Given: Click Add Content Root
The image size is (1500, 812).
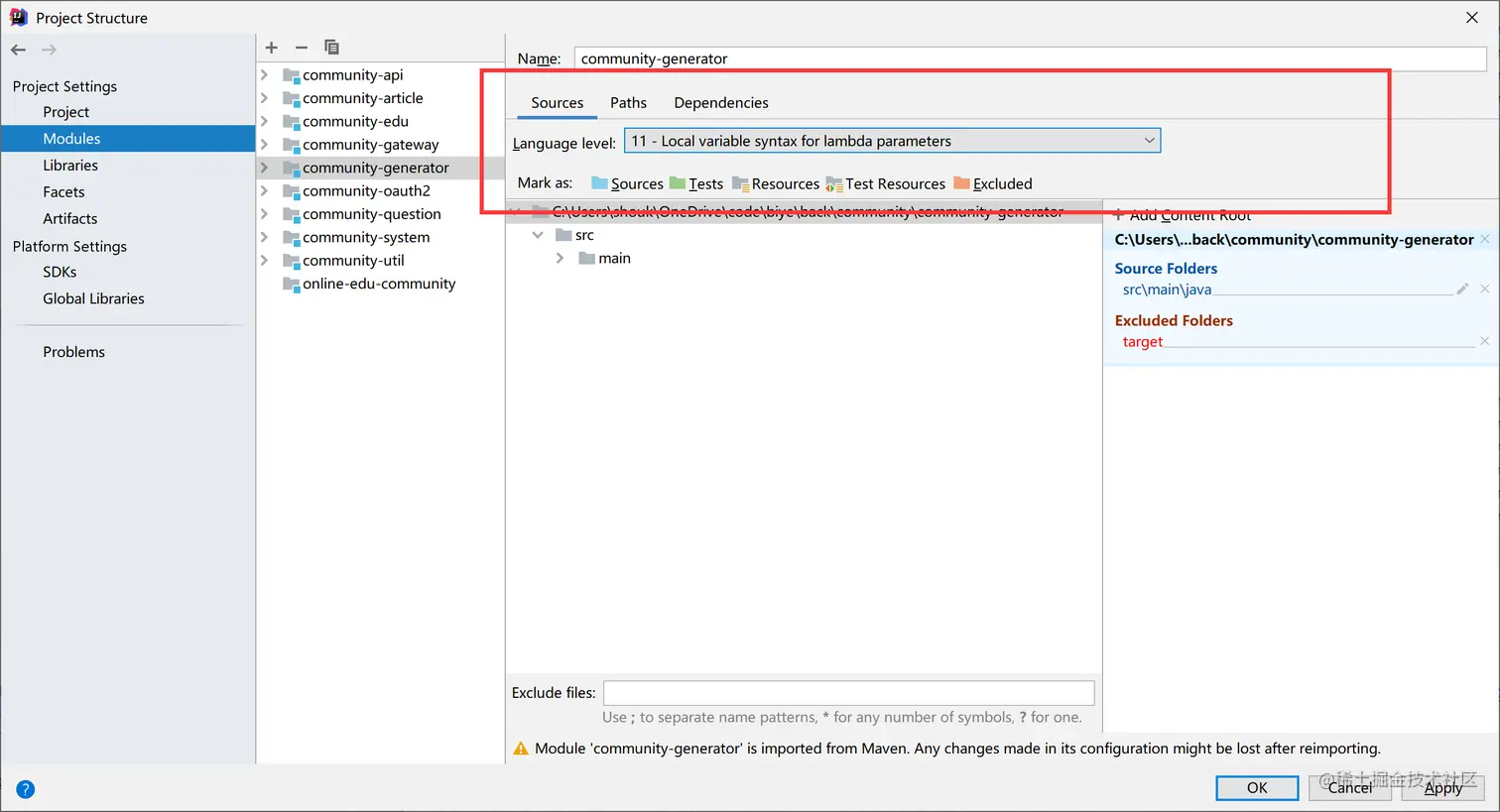Looking at the screenshot, I should click(1183, 215).
